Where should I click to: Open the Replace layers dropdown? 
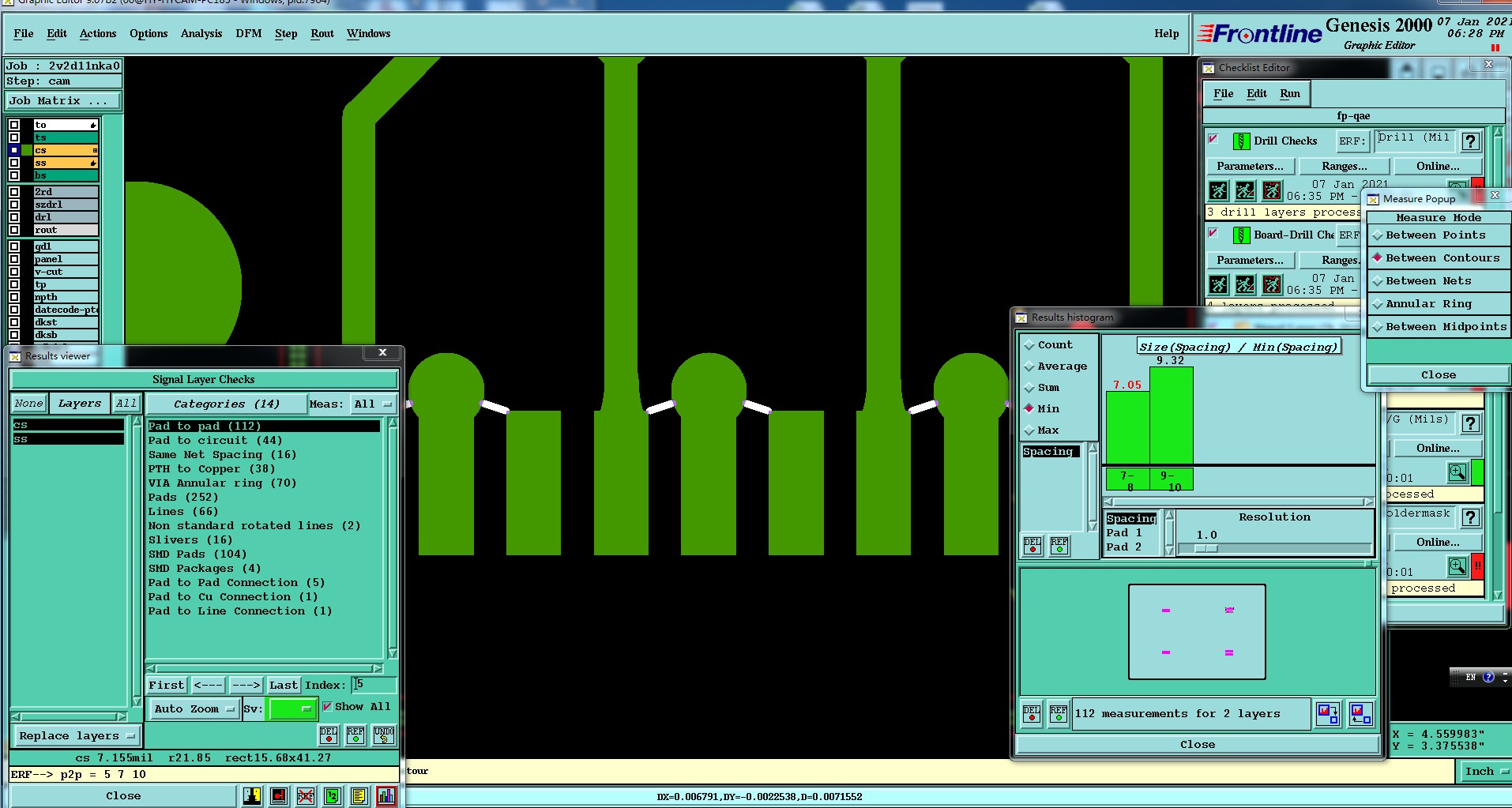tap(77, 736)
